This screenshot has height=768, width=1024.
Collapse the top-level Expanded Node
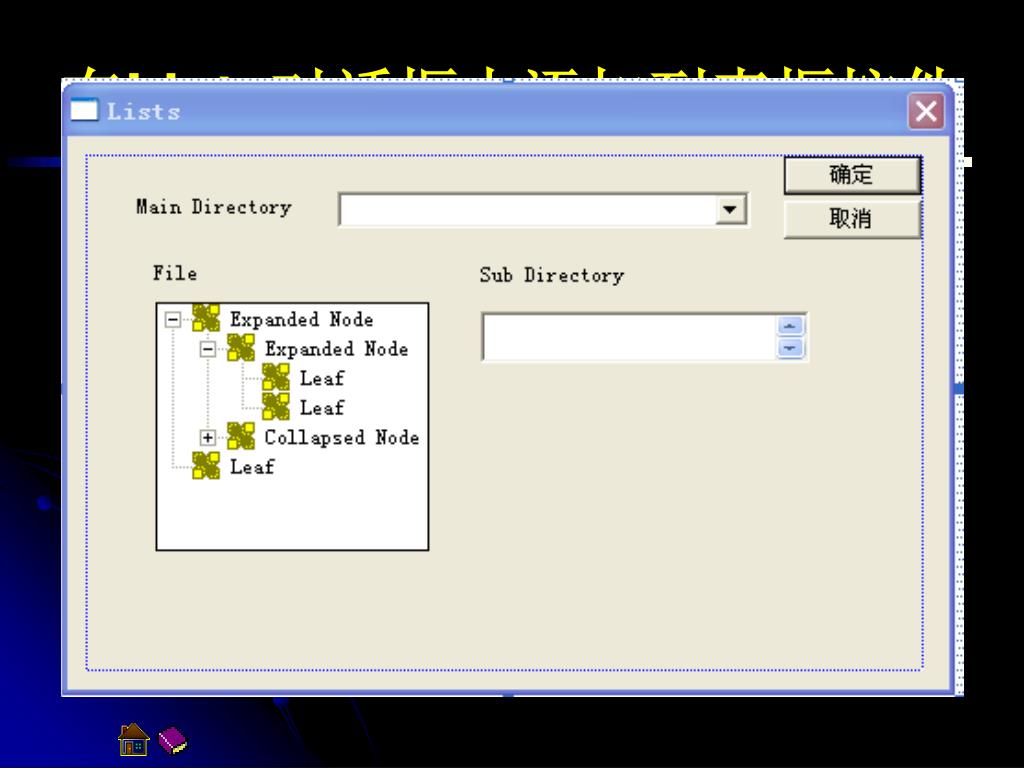point(172,319)
